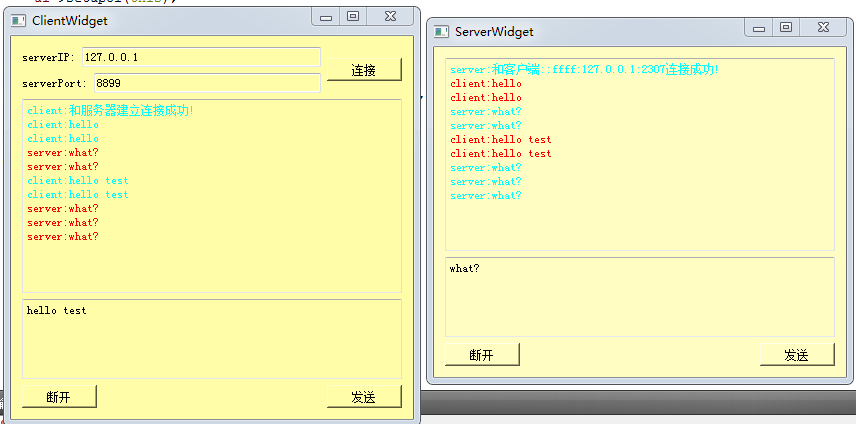856x424 pixels.
Task: Close the ClientWidget window
Action: pyautogui.click(x=390, y=17)
